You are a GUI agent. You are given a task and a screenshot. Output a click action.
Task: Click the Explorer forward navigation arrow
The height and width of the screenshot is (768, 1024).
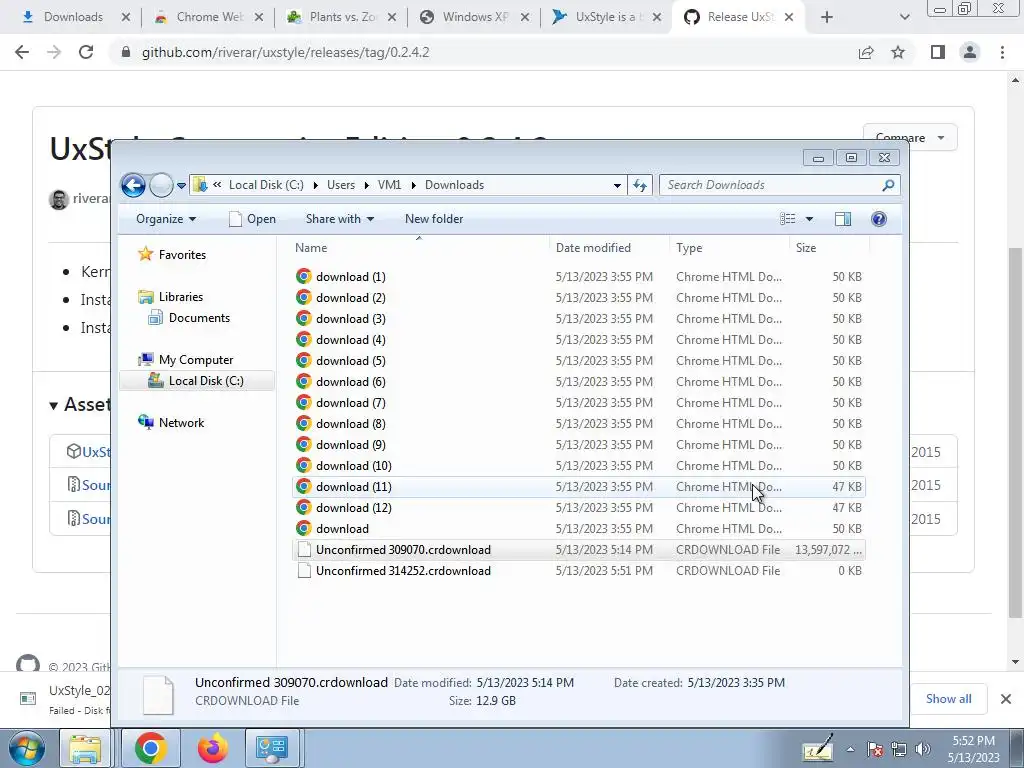161,185
